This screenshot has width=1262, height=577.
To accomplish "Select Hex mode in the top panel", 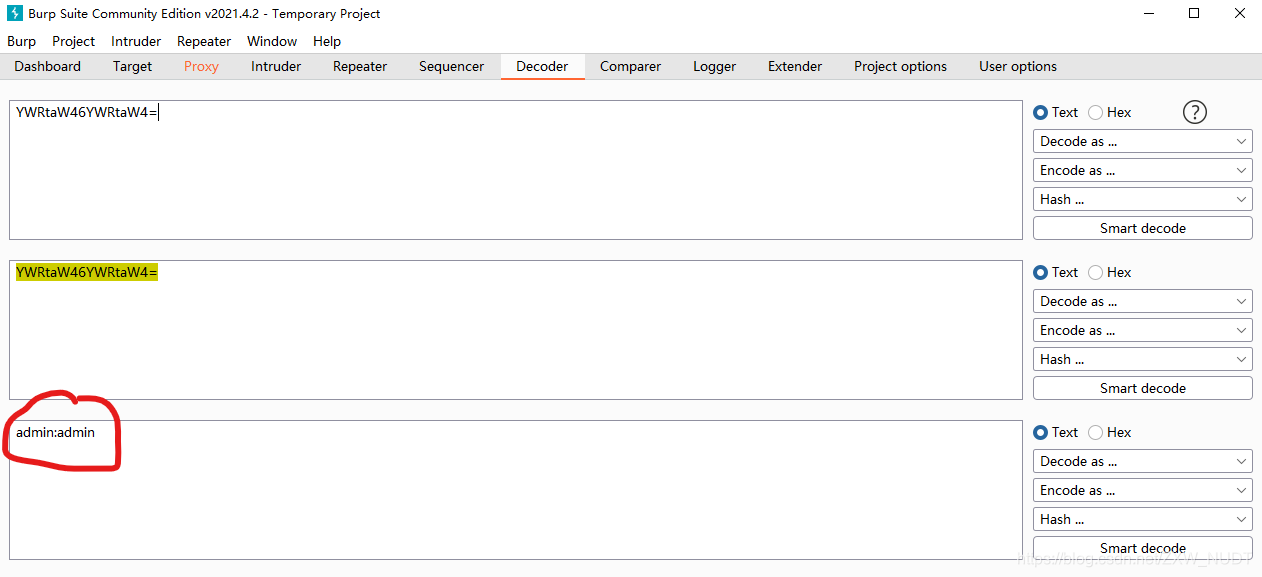I will click(1095, 112).
